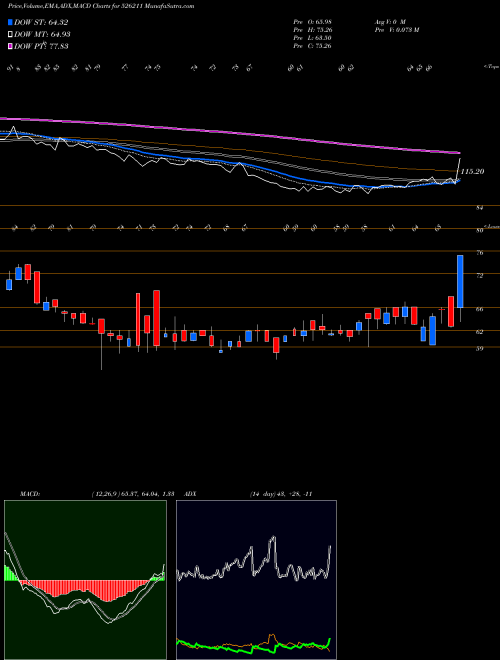Click the 84 price axis label
This screenshot has width=500, height=660.
click(479, 208)
